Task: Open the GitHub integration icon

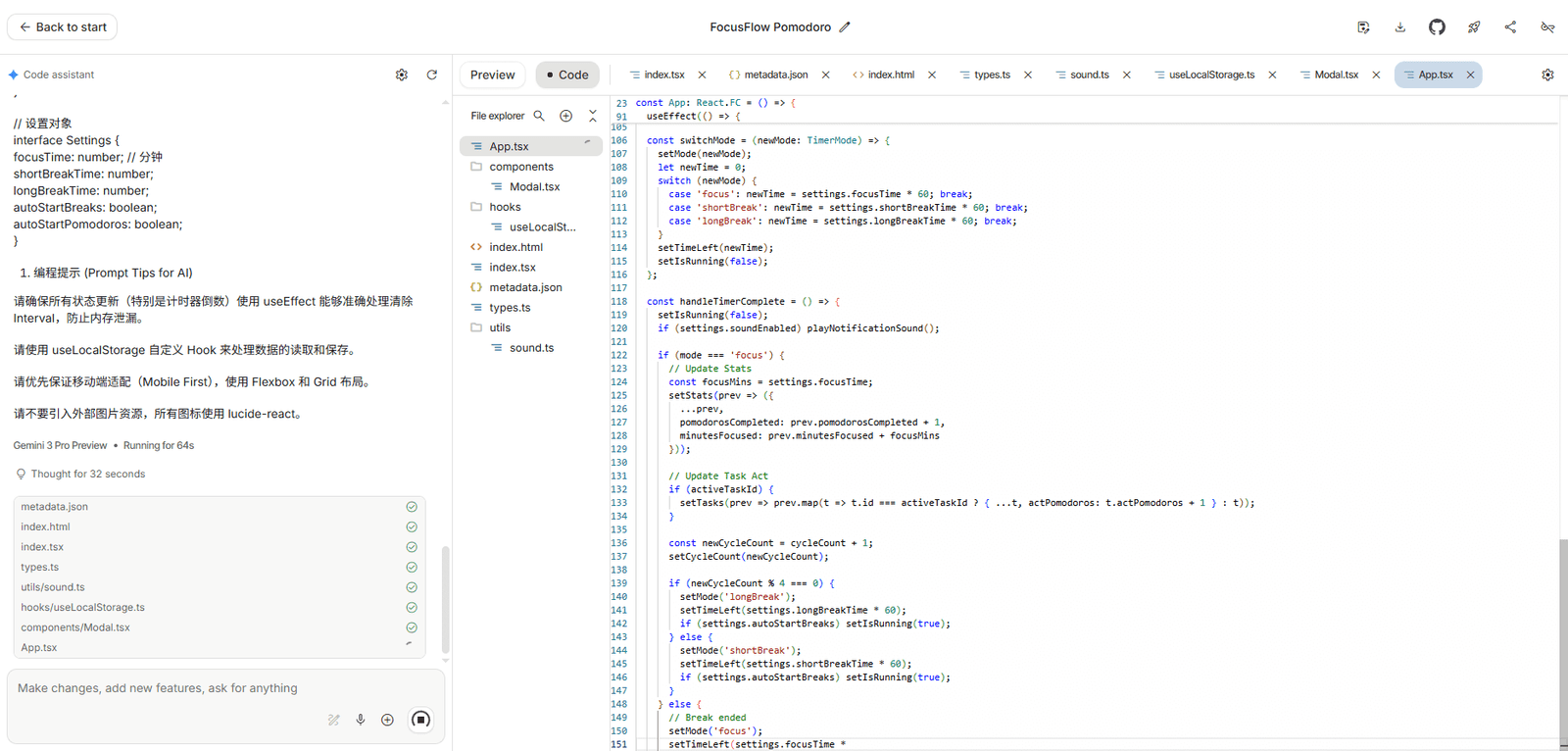Action: 1437,27
